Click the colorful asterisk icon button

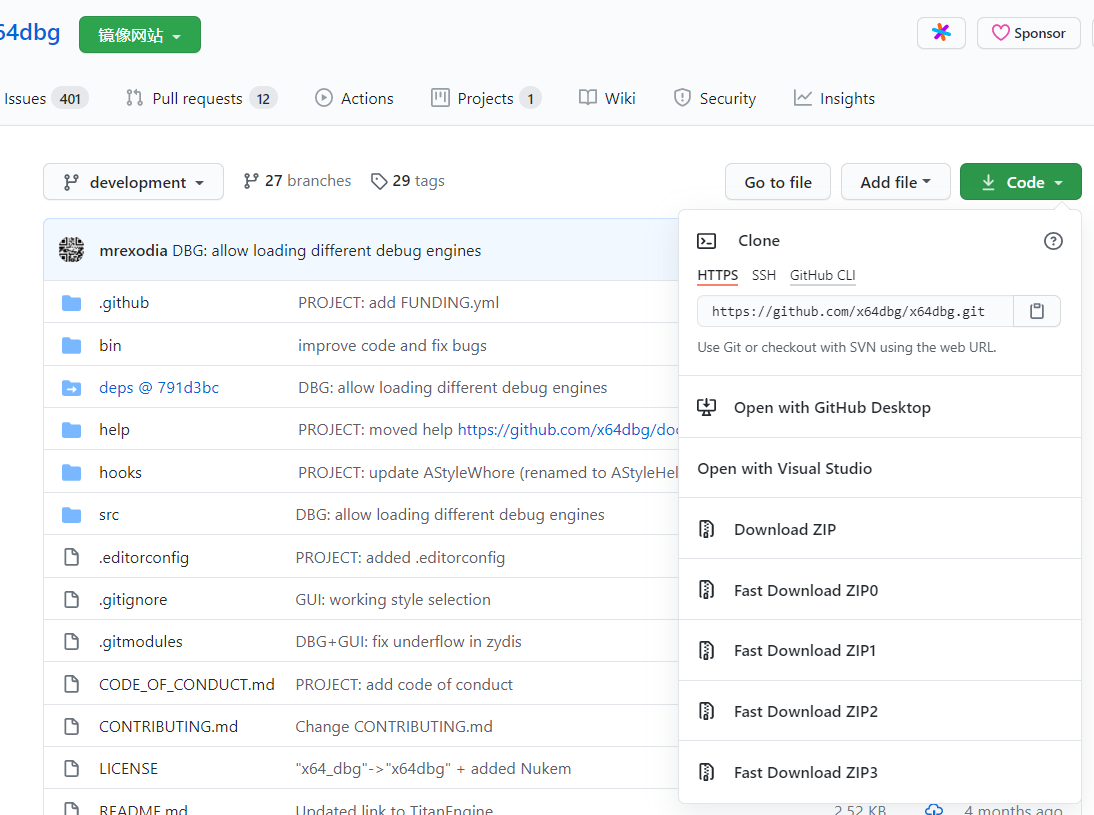[x=941, y=33]
